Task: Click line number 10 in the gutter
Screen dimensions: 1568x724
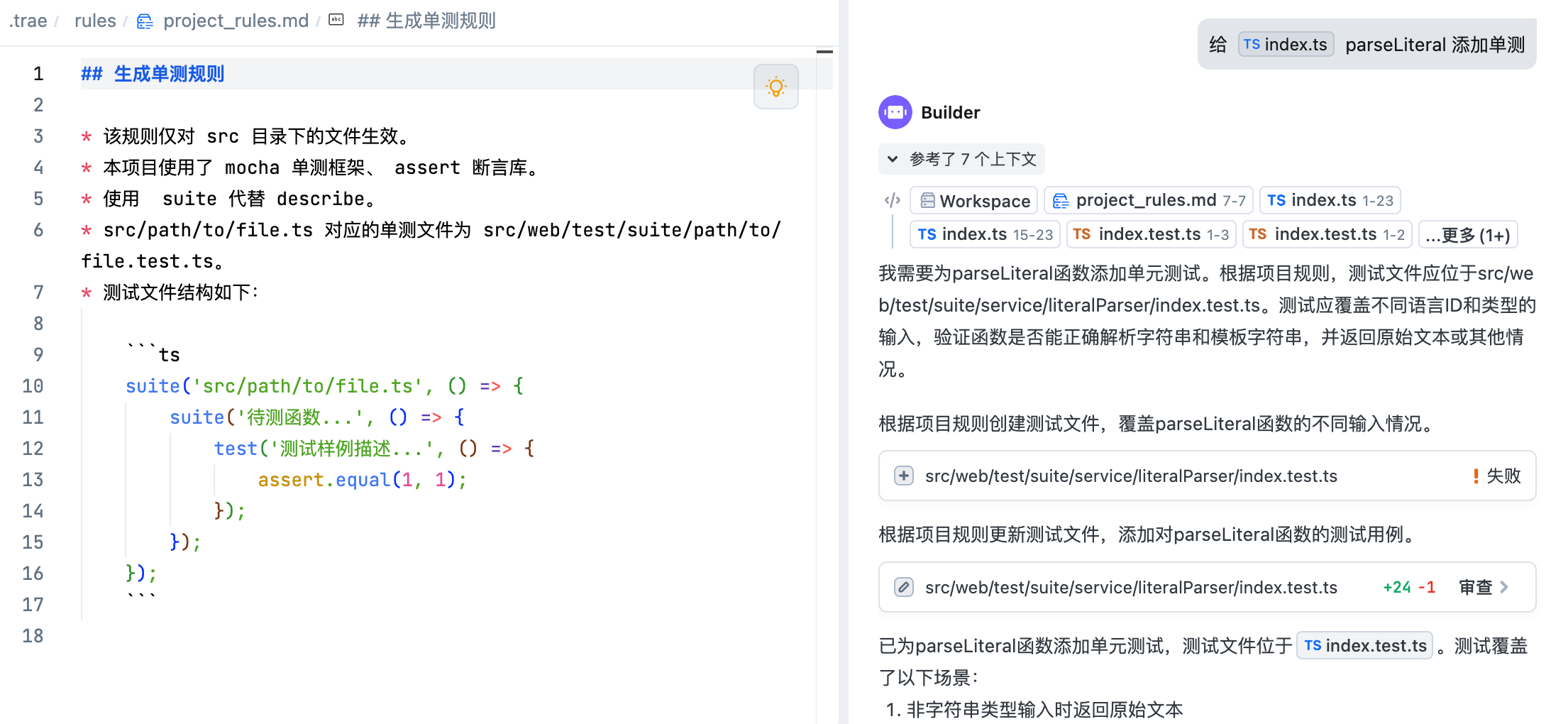Action: click(x=33, y=386)
